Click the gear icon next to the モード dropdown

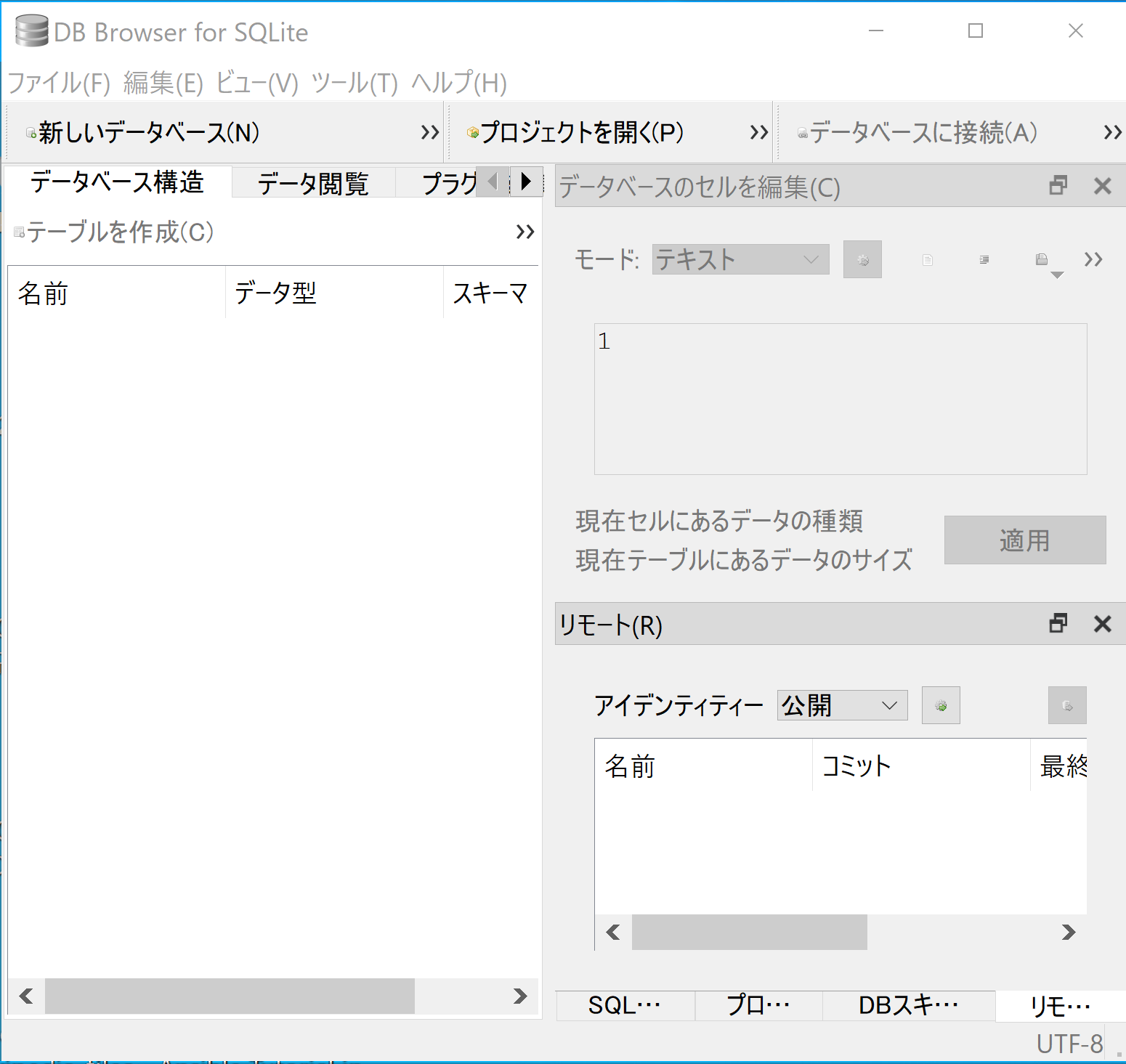pyautogui.click(x=862, y=259)
